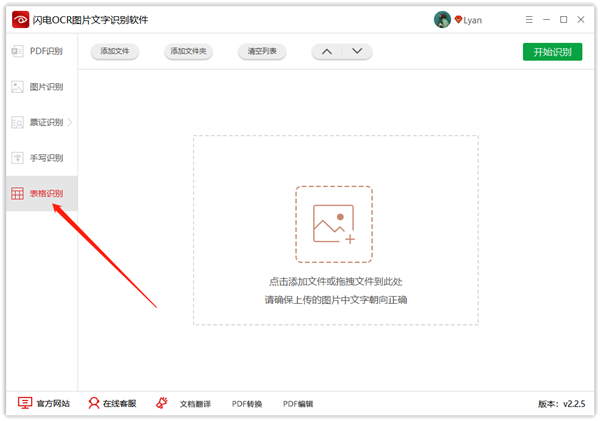The height and width of the screenshot is (421, 600).
Task: Click the VIP diamond badge beside Lyan
Action: [458, 19]
